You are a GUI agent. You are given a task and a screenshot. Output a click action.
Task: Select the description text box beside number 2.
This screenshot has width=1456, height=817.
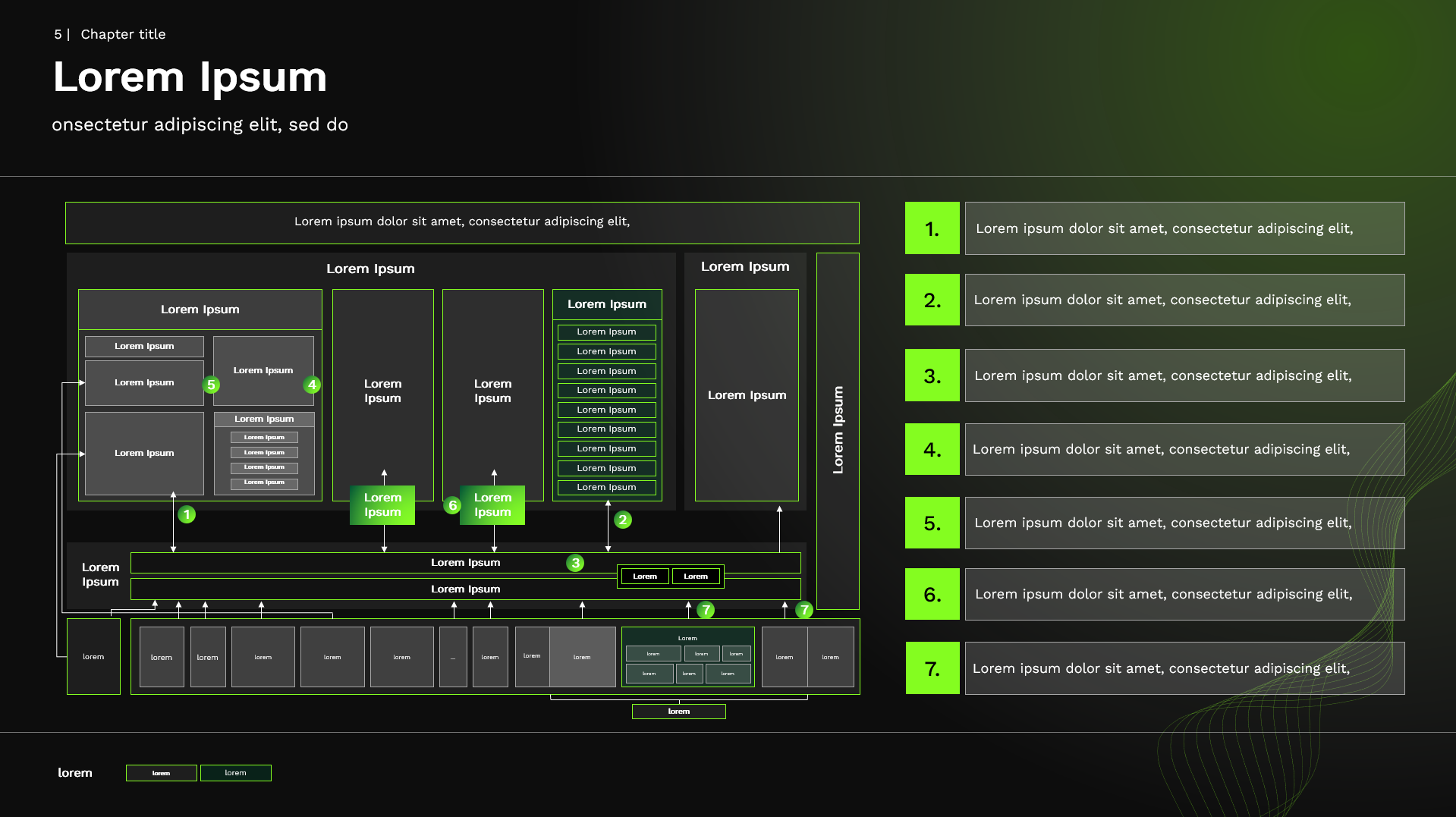coord(1184,300)
